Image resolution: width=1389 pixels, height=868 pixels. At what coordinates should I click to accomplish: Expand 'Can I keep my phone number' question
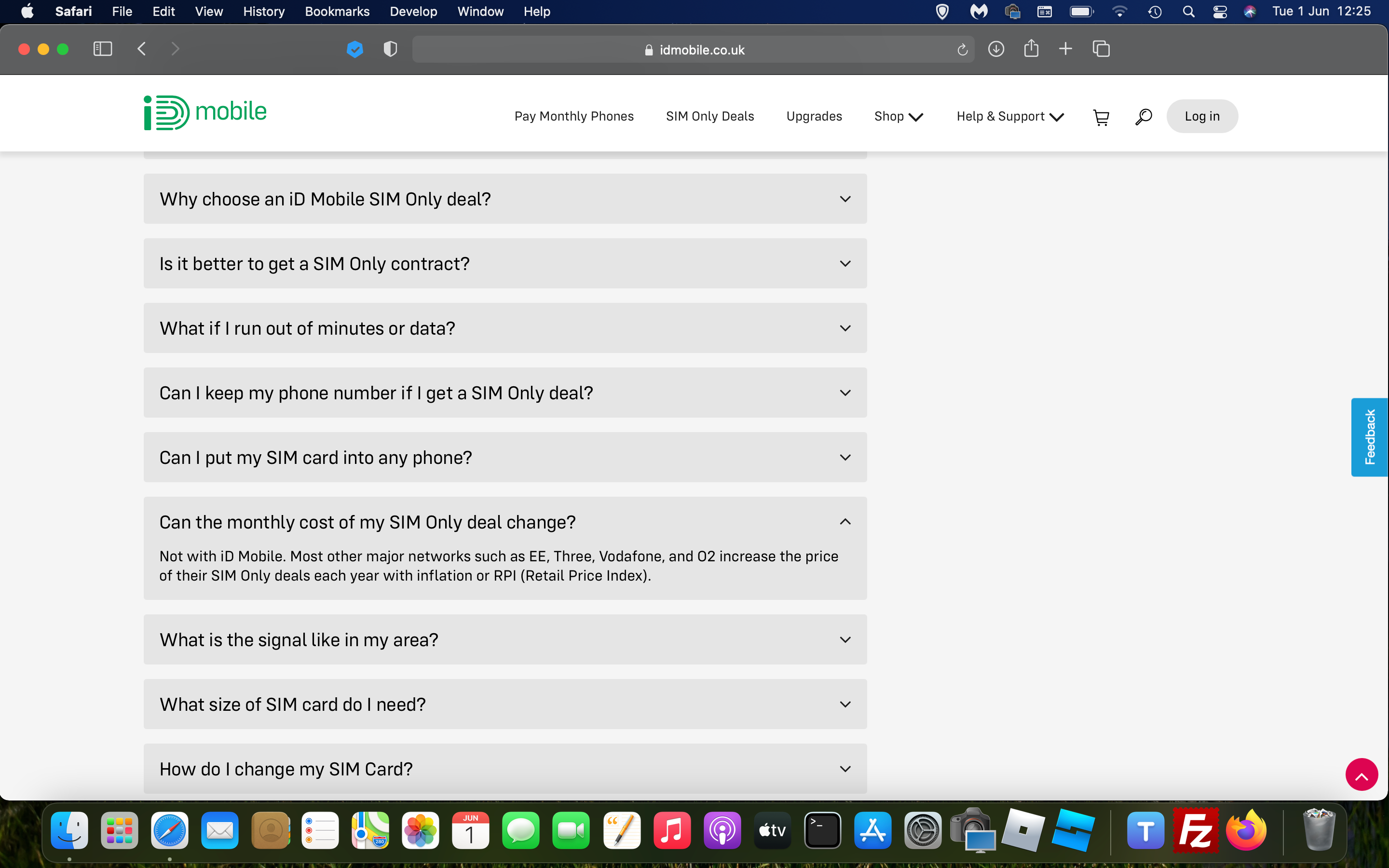pos(505,393)
